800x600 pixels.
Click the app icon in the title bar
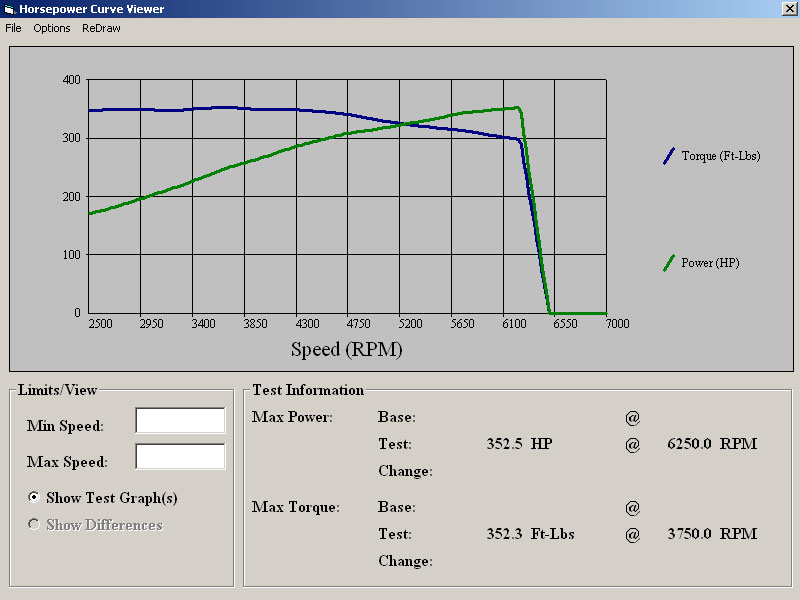9,9
